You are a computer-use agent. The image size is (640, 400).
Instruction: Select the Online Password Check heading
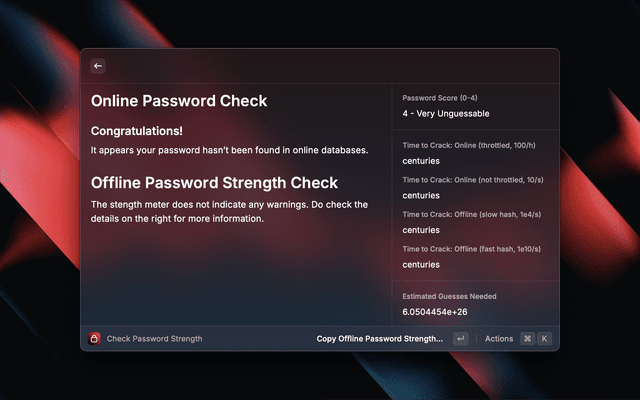(x=179, y=101)
